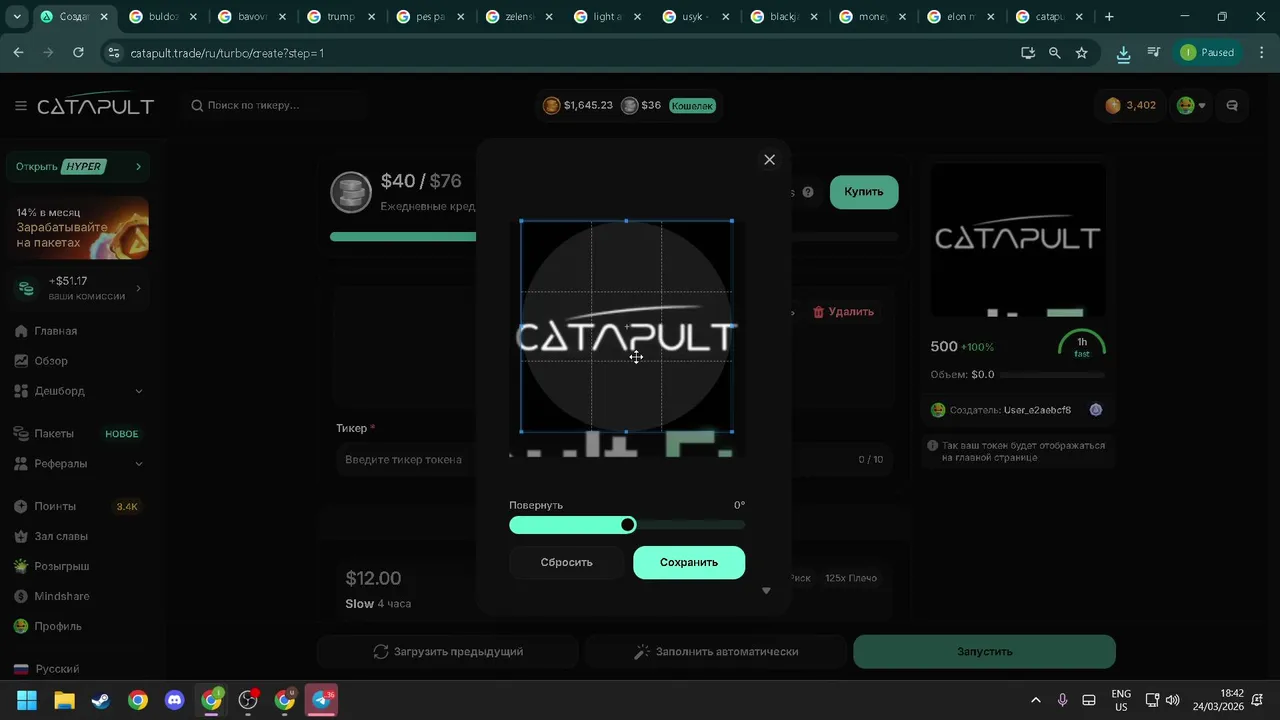Click the daily credits coins icon
Image resolution: width=1280 pixels, height=720 pixels.
point(351,193)
